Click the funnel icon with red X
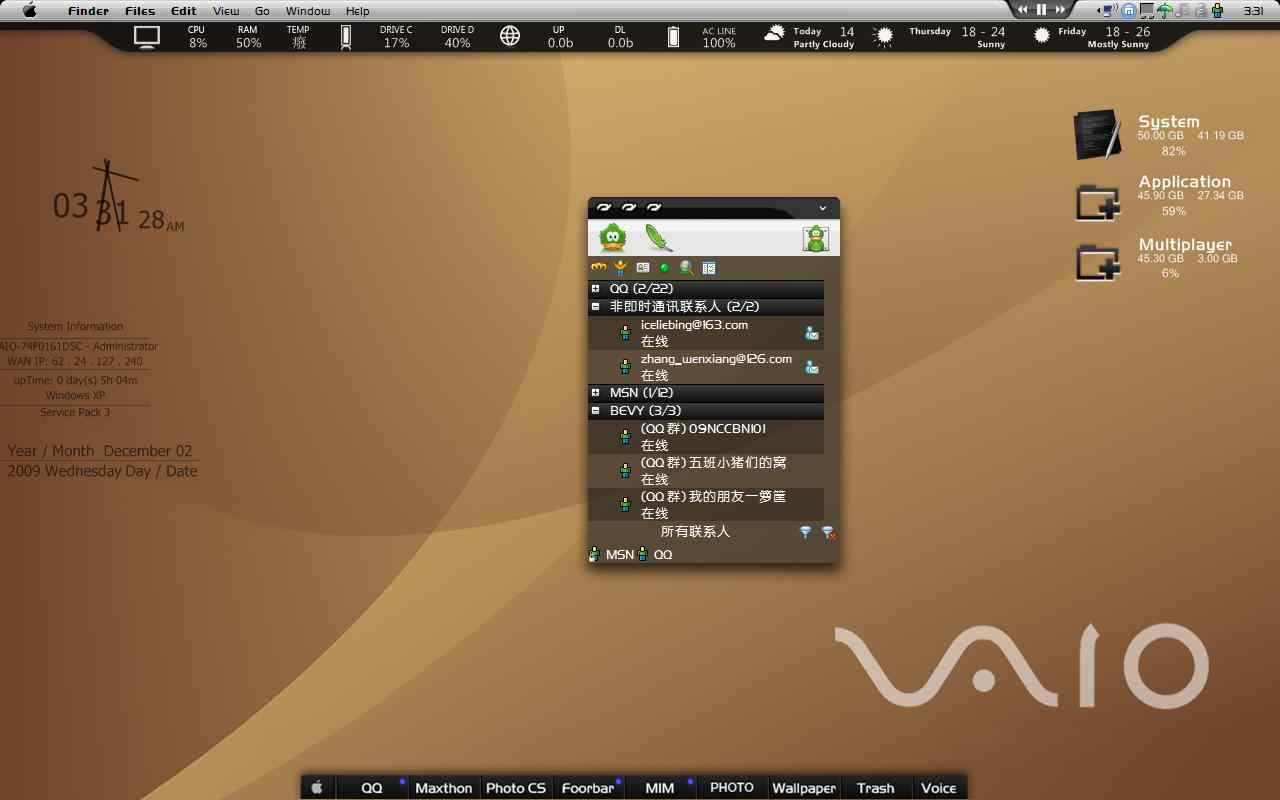1280x800 pixels. (x=828, y=533)
